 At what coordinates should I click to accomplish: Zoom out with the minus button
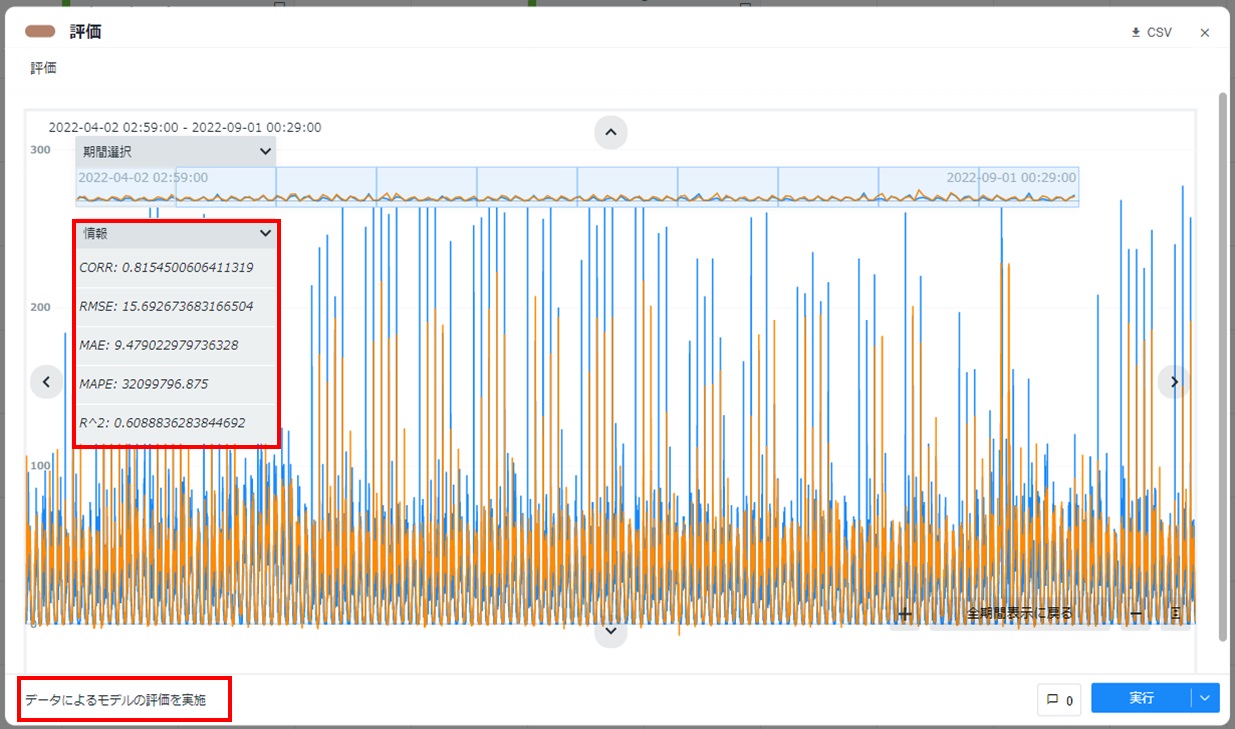pyautogui.click(x=1136, y=614)
